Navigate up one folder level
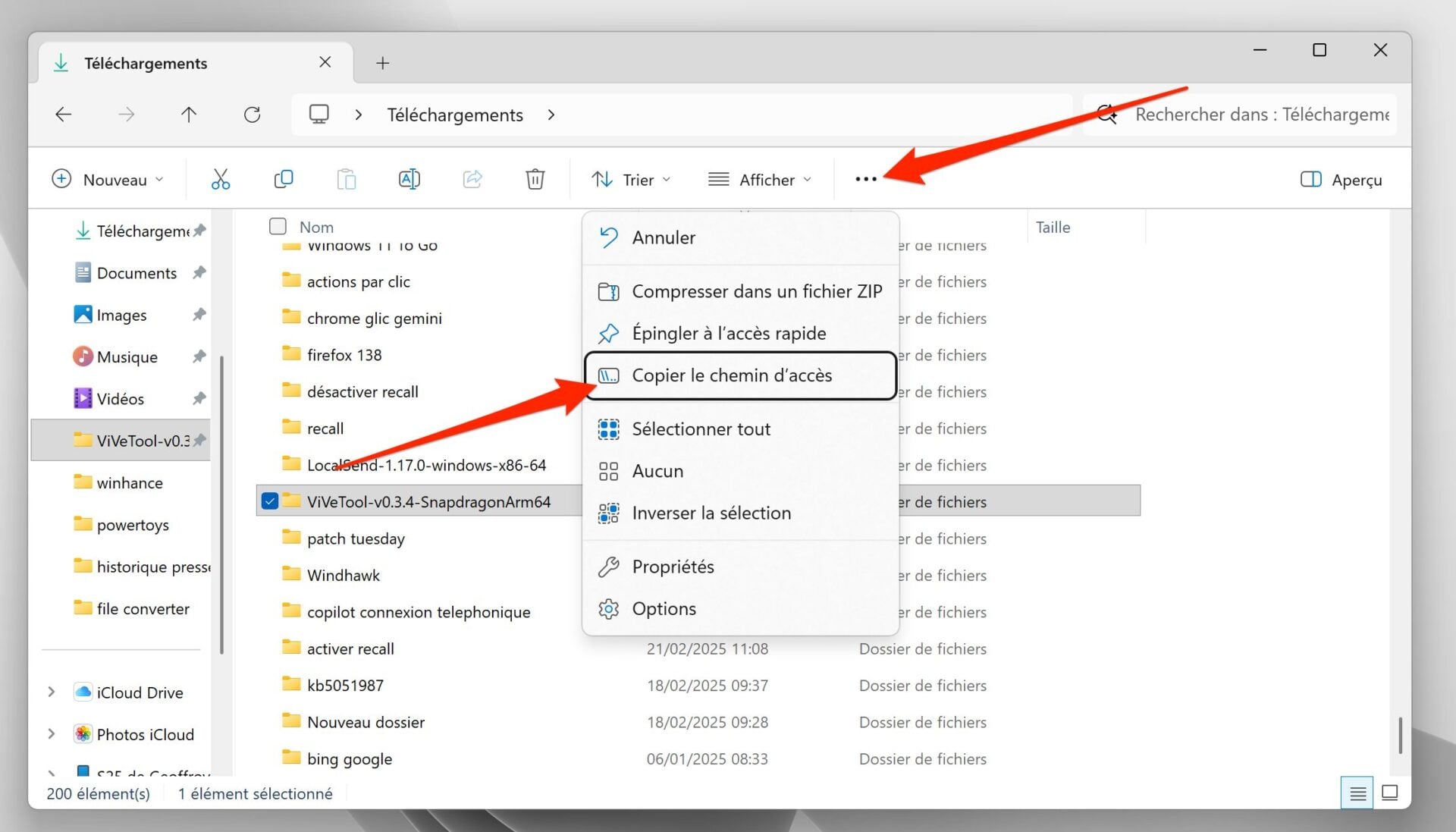 [189, 115]
